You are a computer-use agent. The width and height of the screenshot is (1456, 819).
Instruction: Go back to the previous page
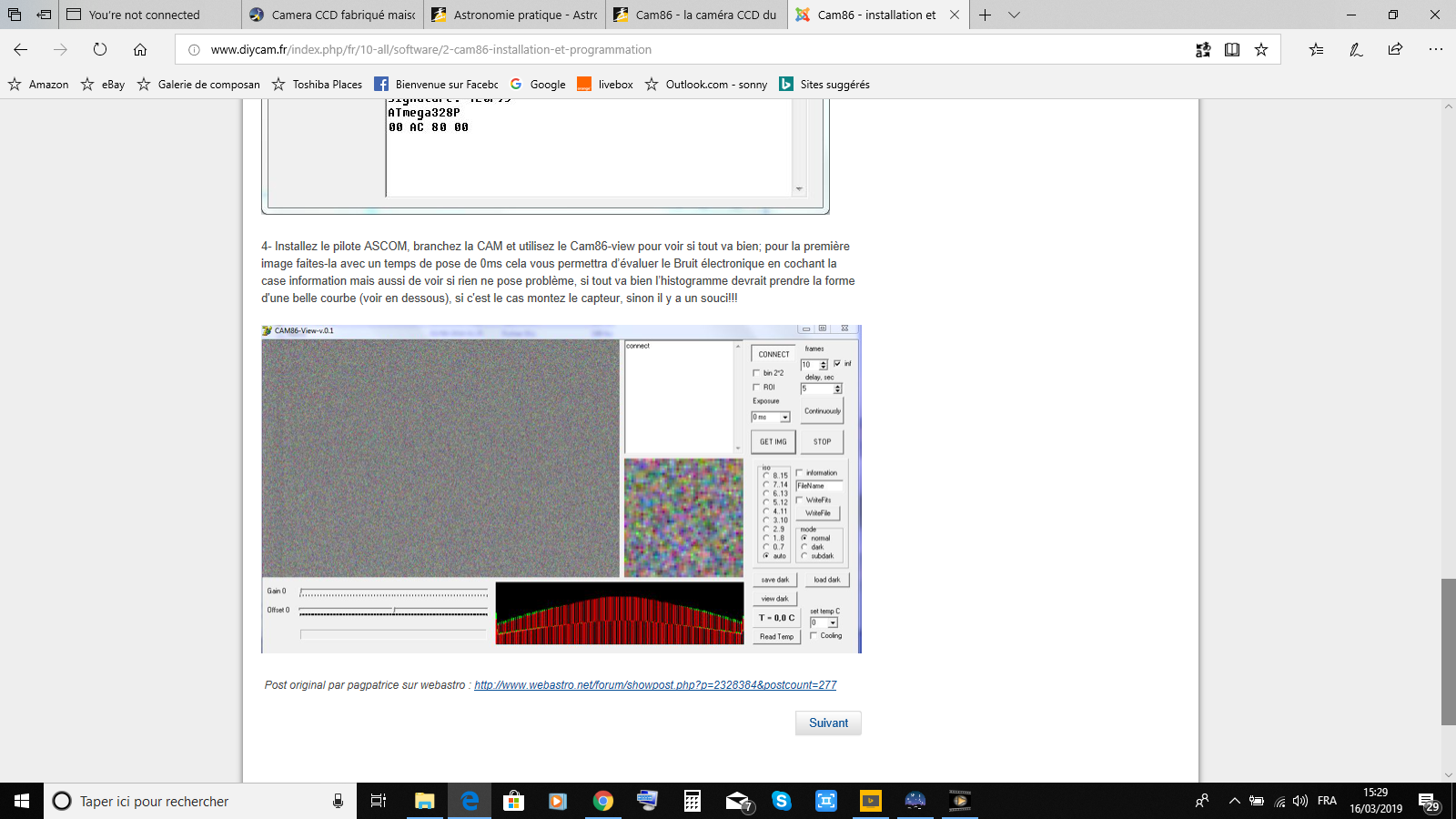tap(21, 50)
